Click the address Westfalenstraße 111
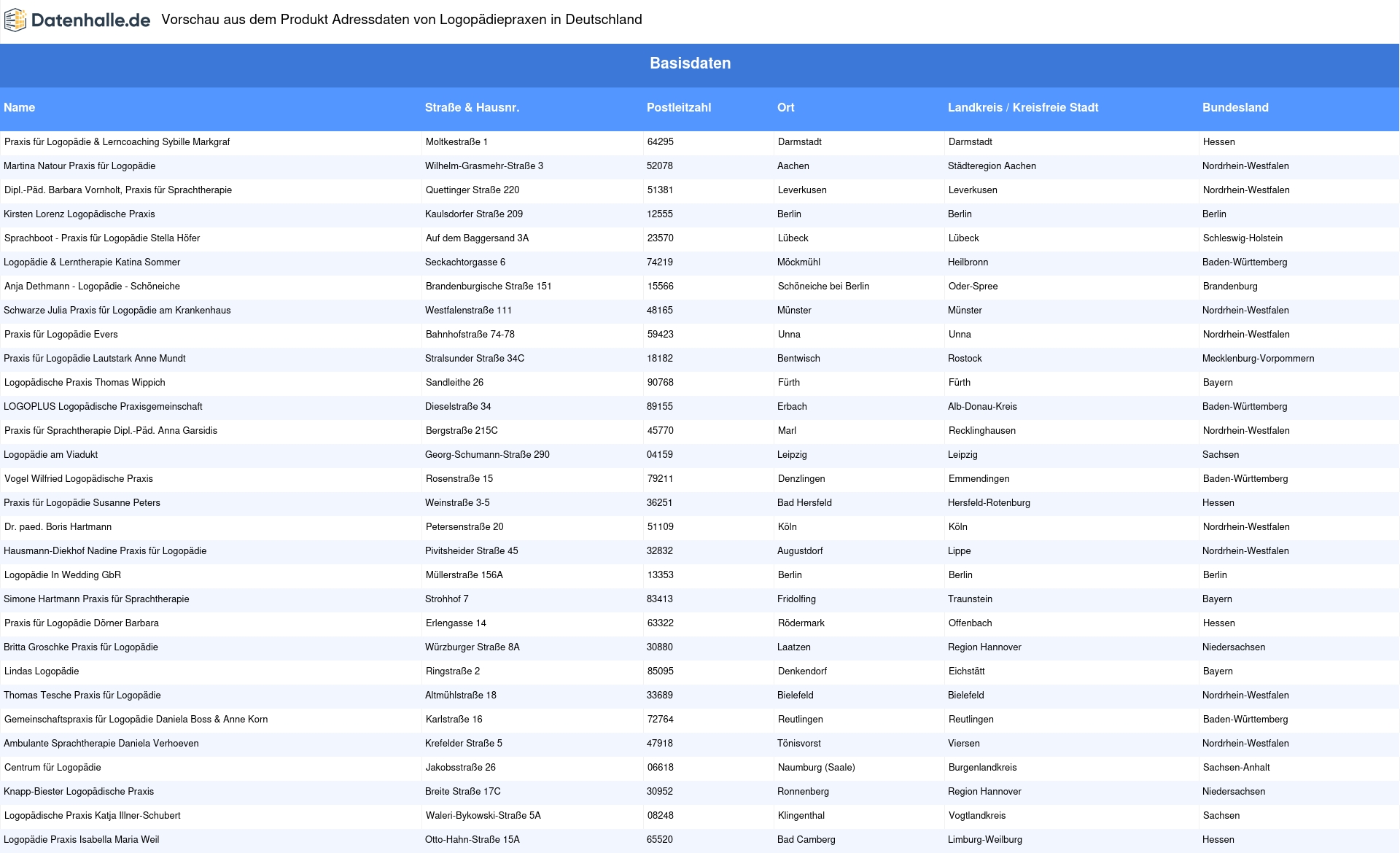This screenshot has width=1400, height=853. coord(468,311)
